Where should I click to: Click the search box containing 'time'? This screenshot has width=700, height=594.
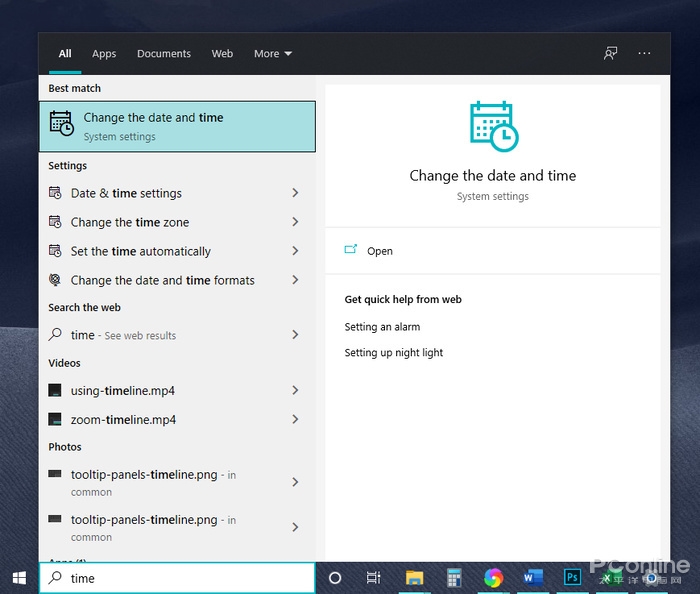click(x=180, y=578)
